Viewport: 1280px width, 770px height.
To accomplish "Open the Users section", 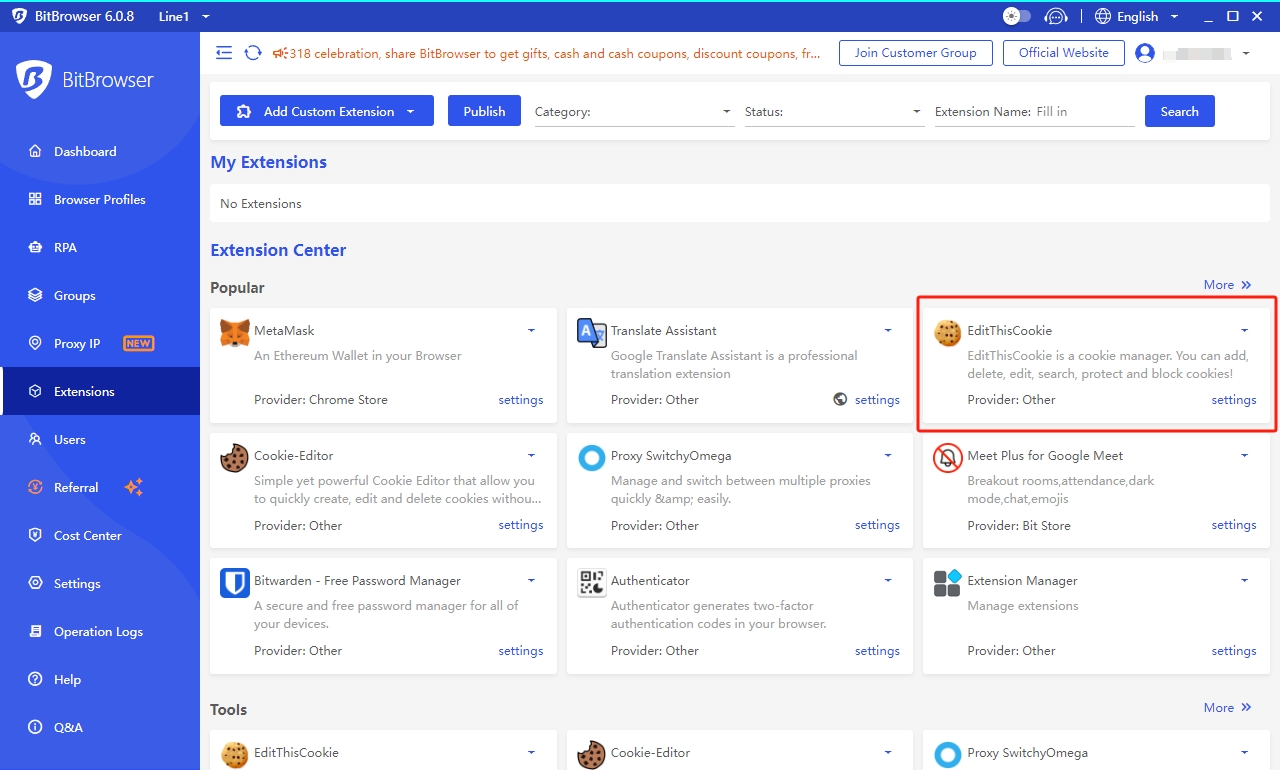I will (x=100, y=439).
